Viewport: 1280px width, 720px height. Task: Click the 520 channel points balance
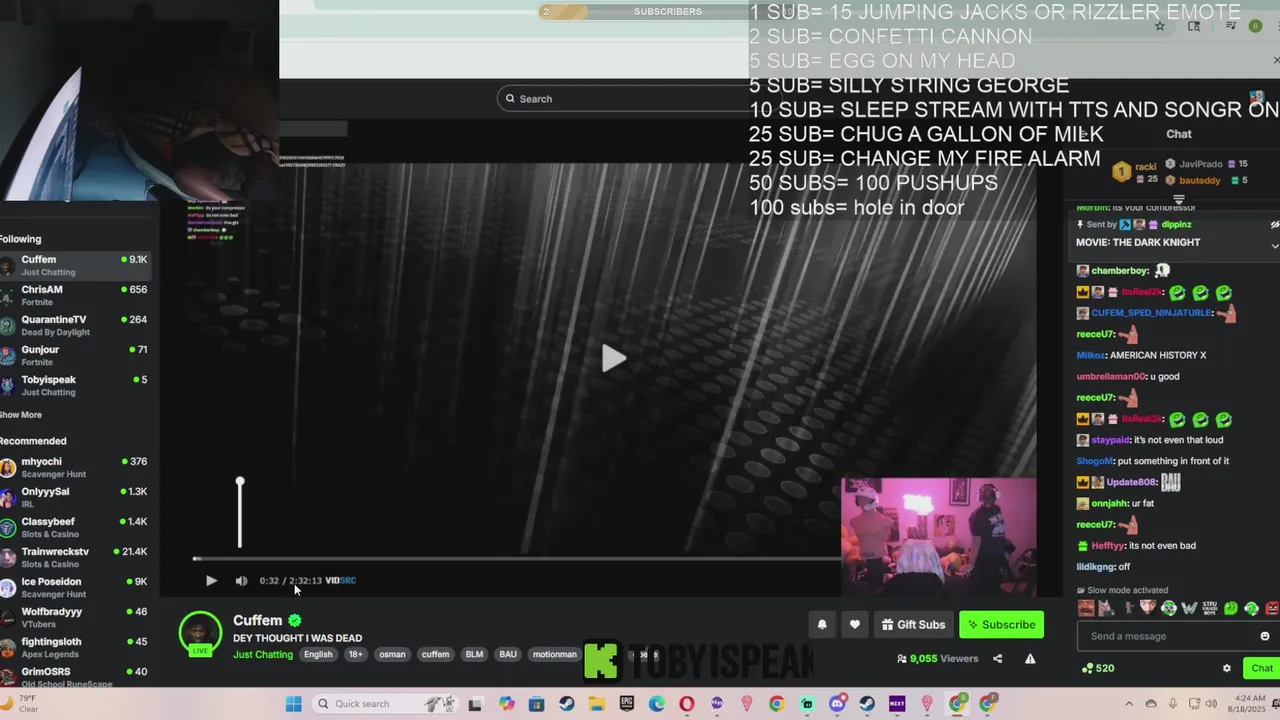click(1099, 668)
